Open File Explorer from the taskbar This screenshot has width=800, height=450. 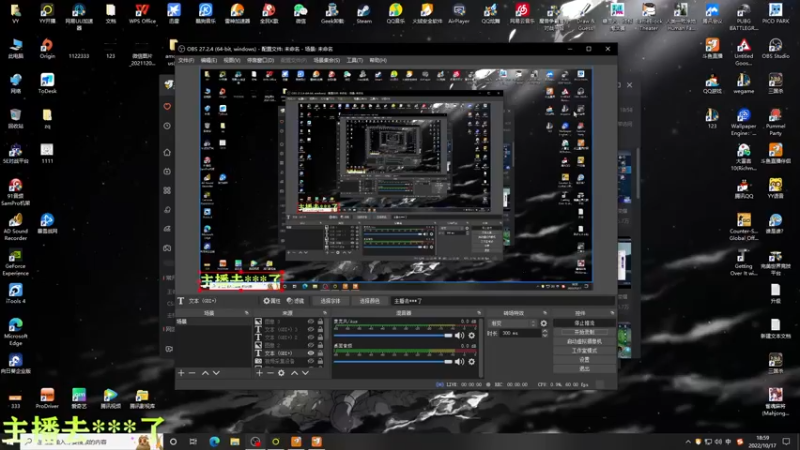coord(235,441)
